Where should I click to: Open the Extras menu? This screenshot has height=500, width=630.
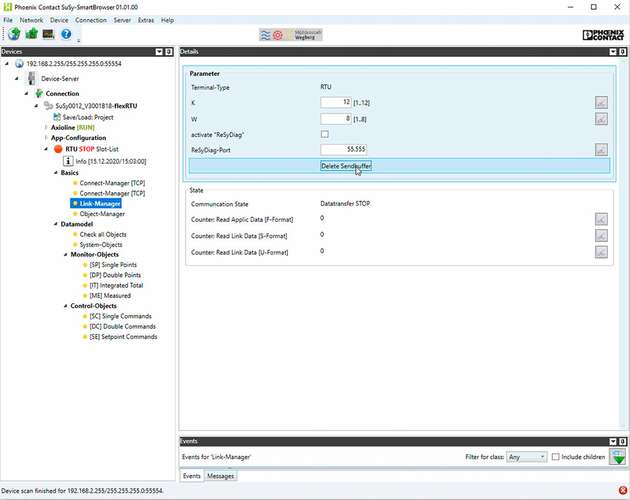145,20
